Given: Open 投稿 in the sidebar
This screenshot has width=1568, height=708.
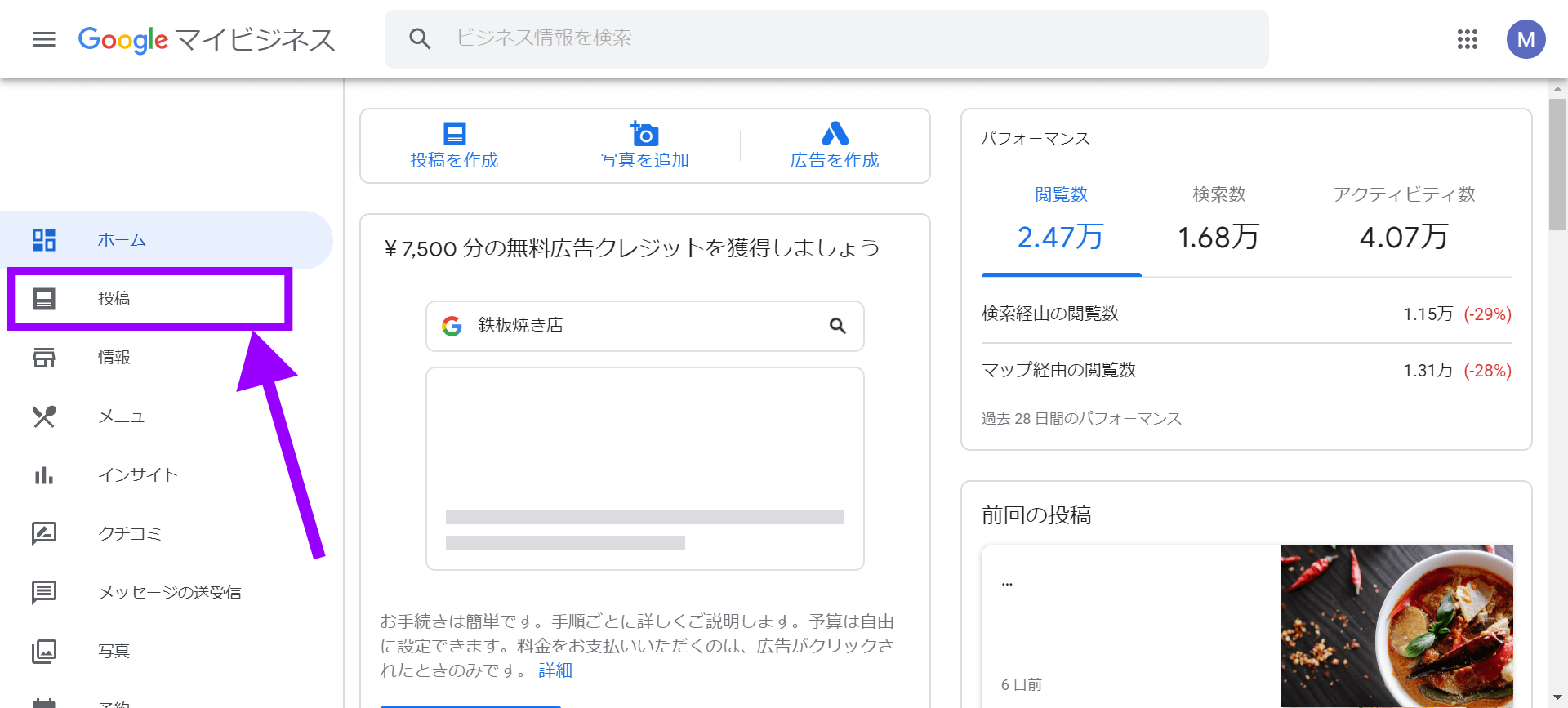Looking at the screenshot, I should coord(114,299).
